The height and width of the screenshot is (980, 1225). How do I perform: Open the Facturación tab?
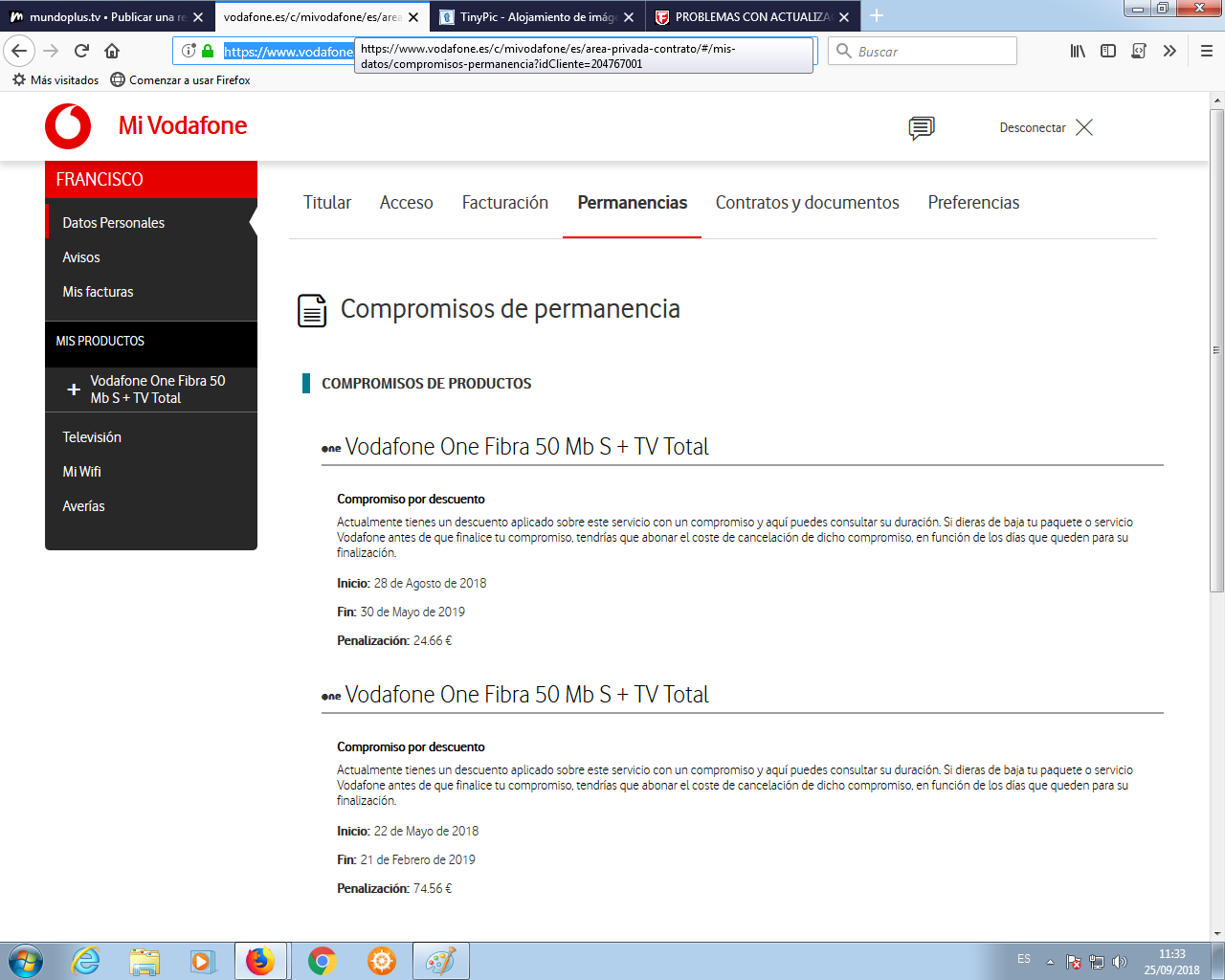505,203
